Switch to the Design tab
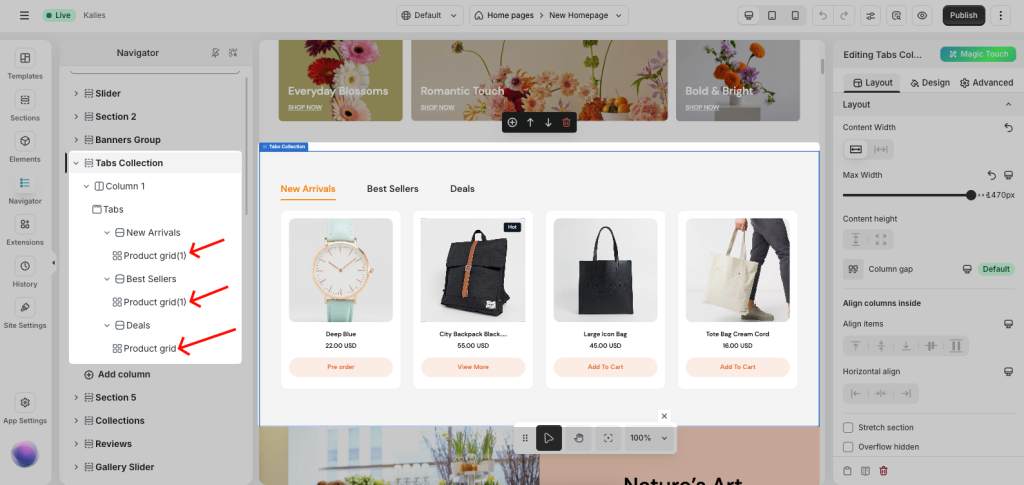Image resolution: width=1024 pixels, height=485 pixels. coord(929,83)
